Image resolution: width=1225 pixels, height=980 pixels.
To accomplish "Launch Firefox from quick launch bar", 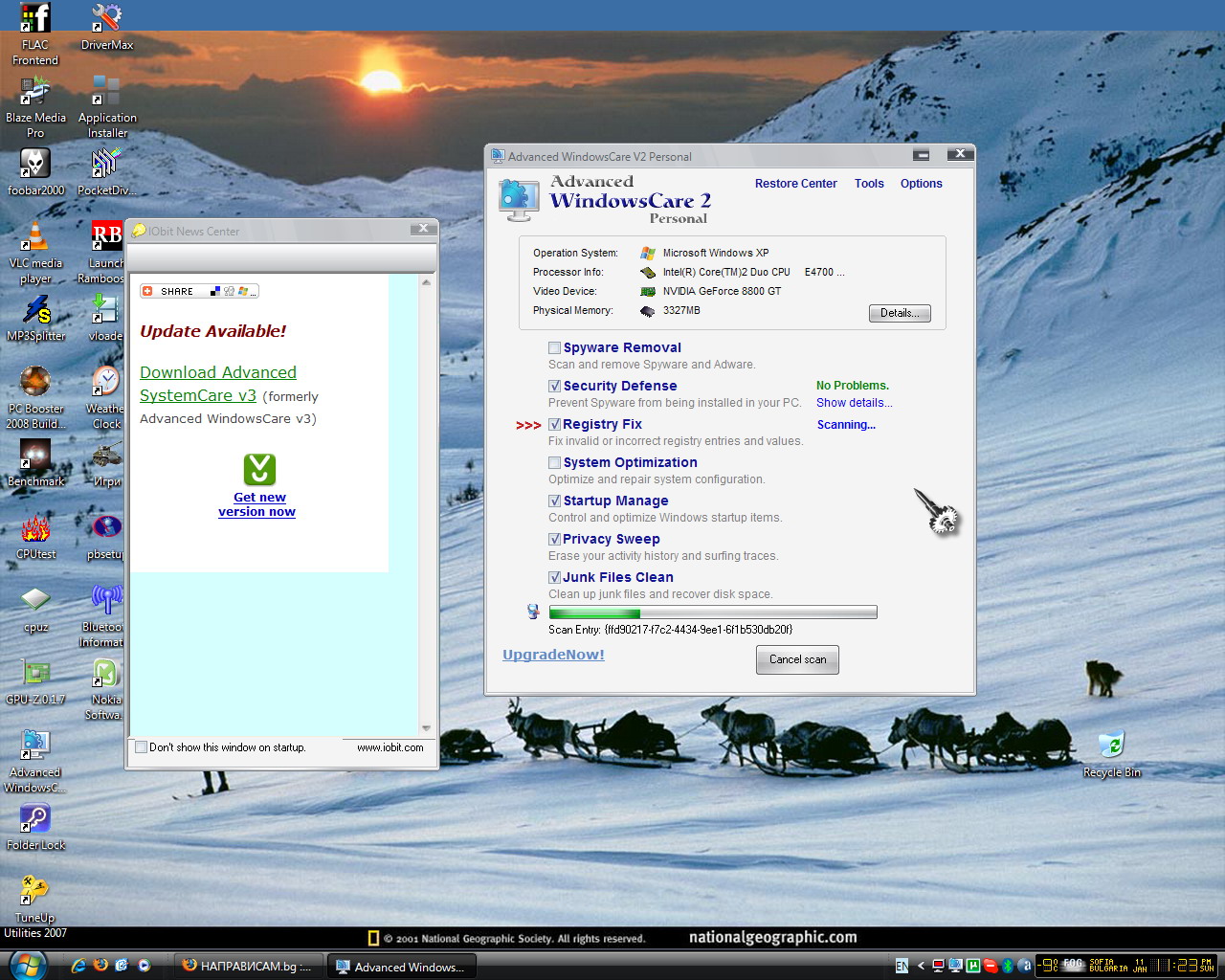I will (100, 966).
